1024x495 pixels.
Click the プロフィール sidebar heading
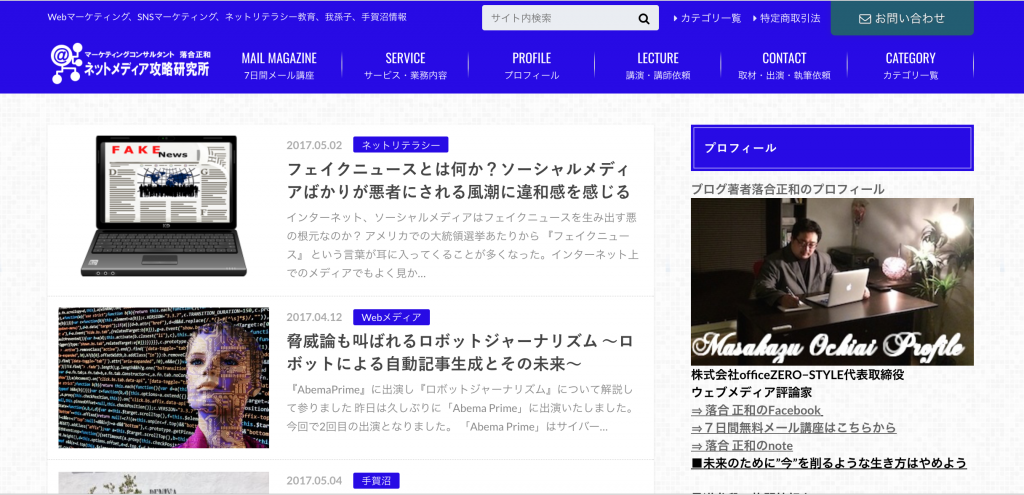pyautogui.click(x=832, y=148)
